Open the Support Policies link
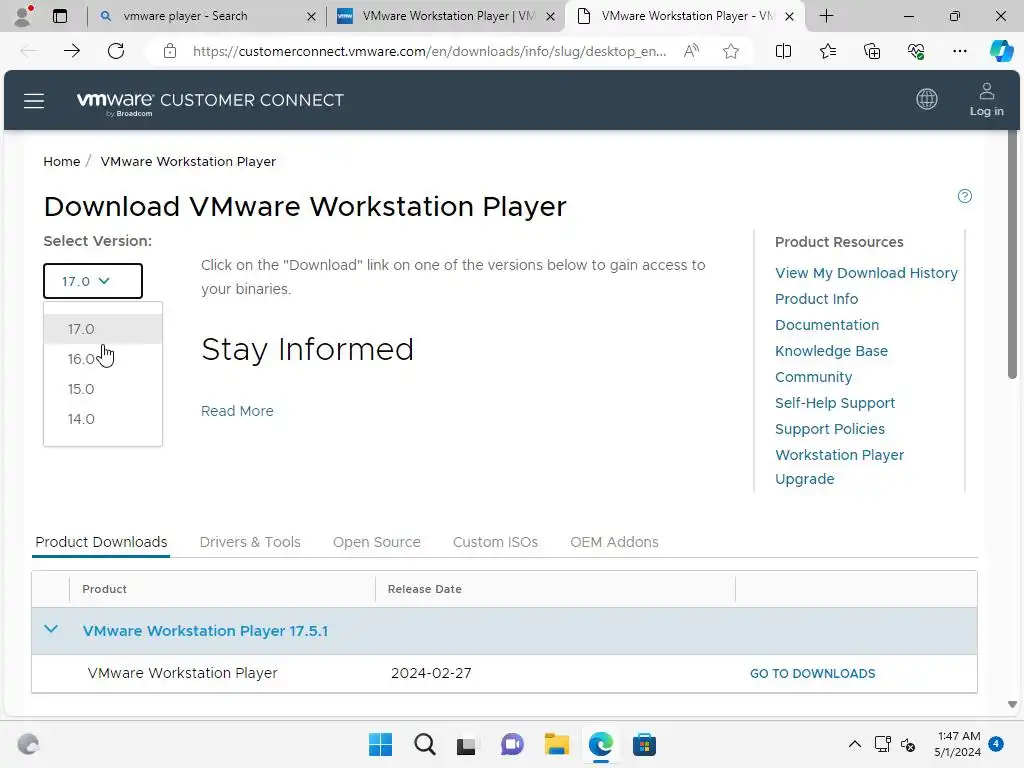1024x768 pixels. click(830, 429)
